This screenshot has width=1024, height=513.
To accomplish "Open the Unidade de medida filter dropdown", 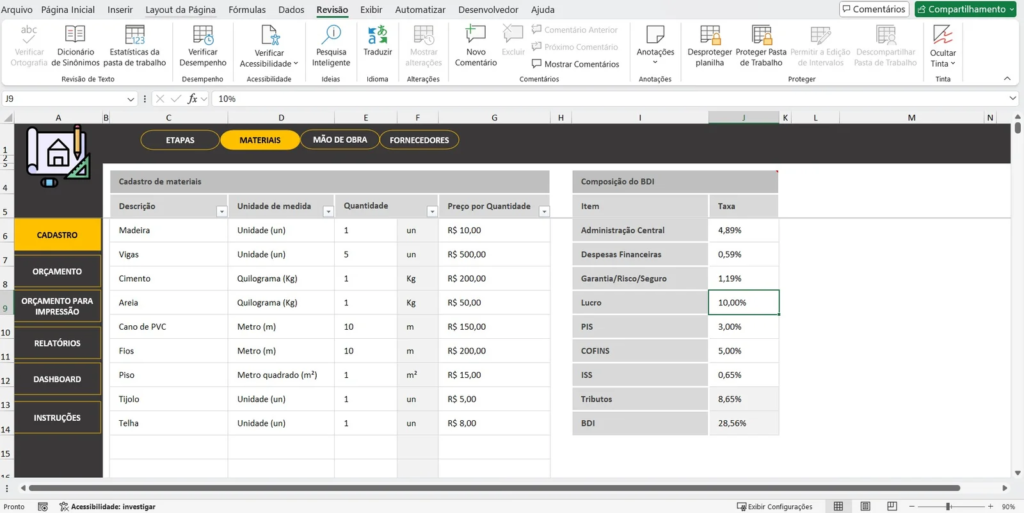I will tap(326, 211).
